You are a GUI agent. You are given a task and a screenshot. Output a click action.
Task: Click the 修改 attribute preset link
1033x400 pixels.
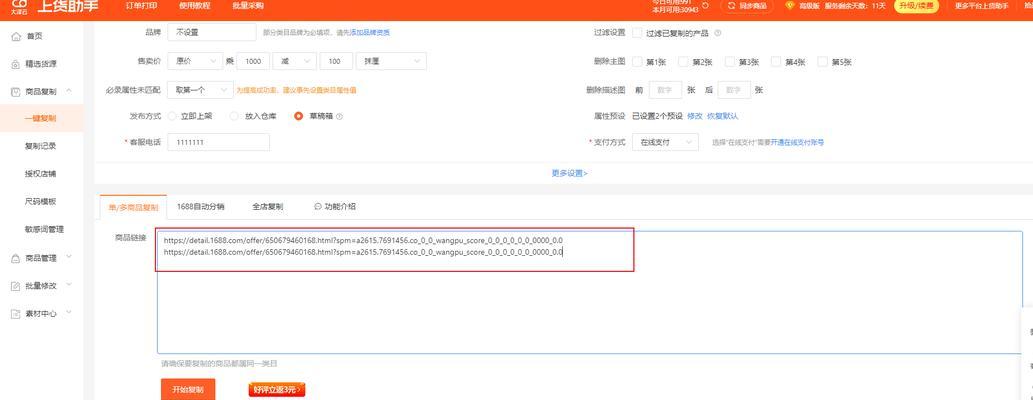(x=694, y=116)
